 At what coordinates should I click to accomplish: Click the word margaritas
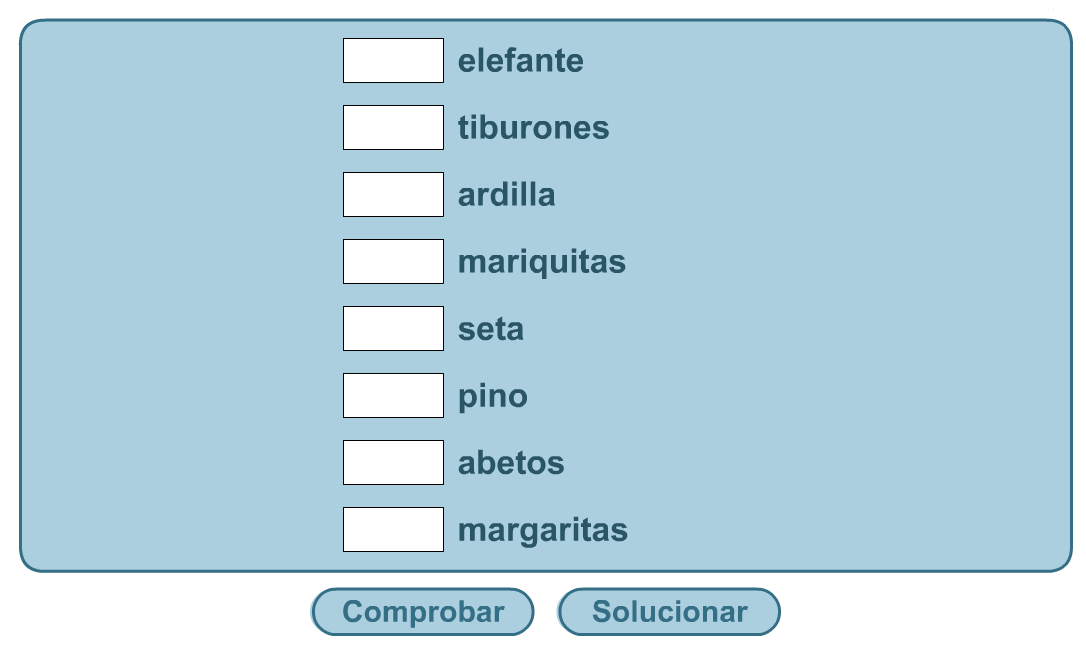tap(543, 529)
